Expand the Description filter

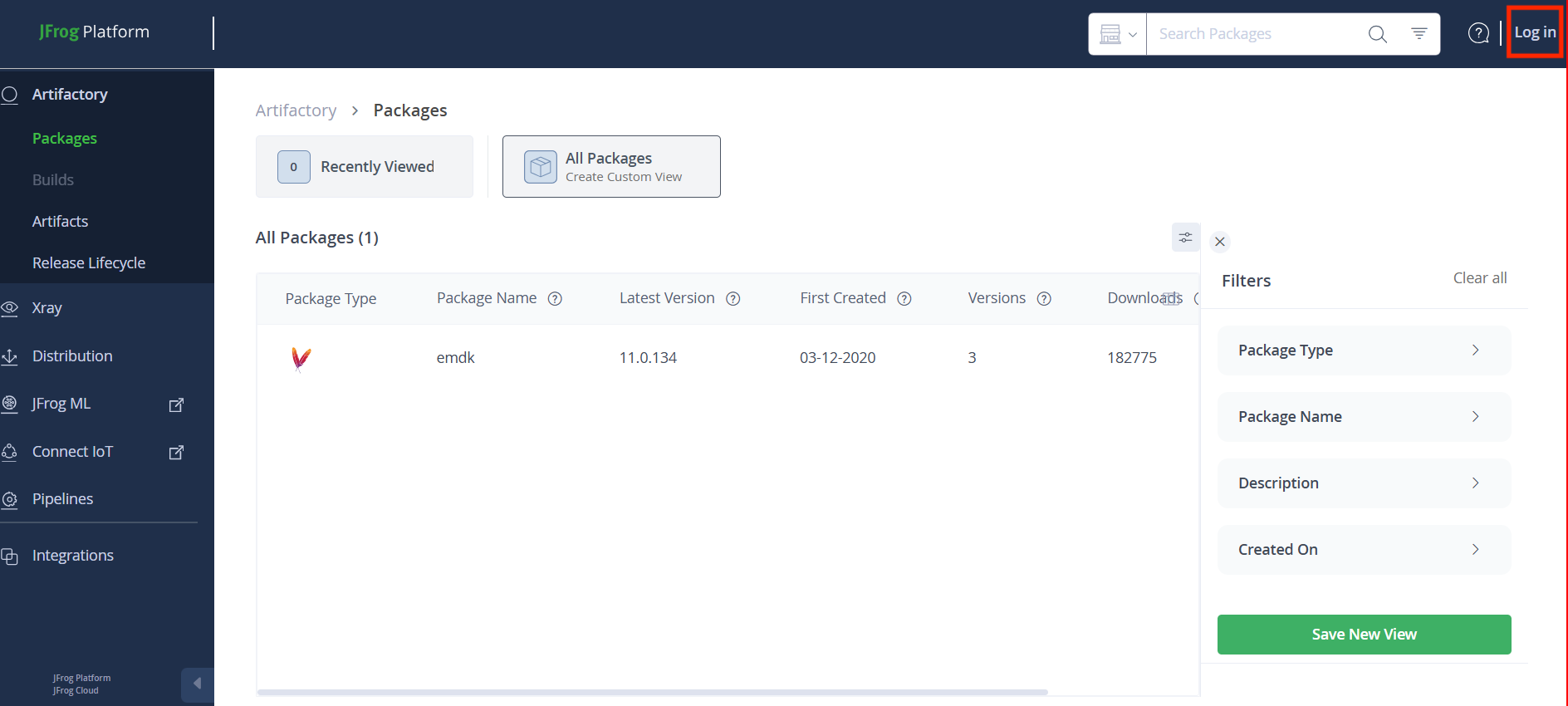1364,483
